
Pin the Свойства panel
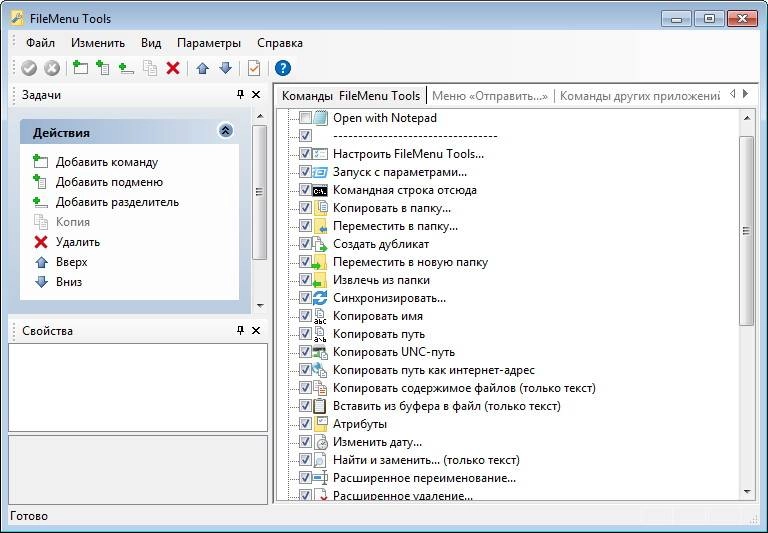coord(240,331)
